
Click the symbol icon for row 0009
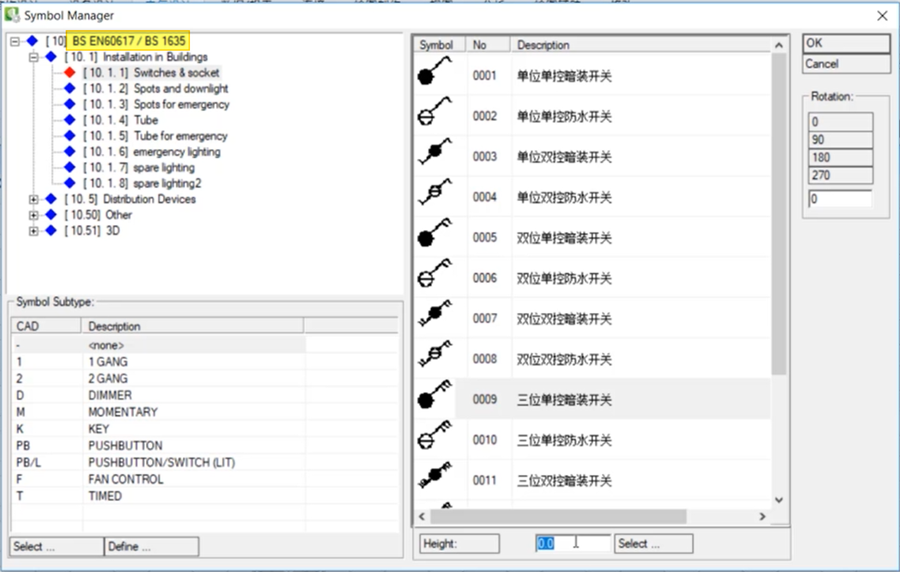[x=435, y=395]
